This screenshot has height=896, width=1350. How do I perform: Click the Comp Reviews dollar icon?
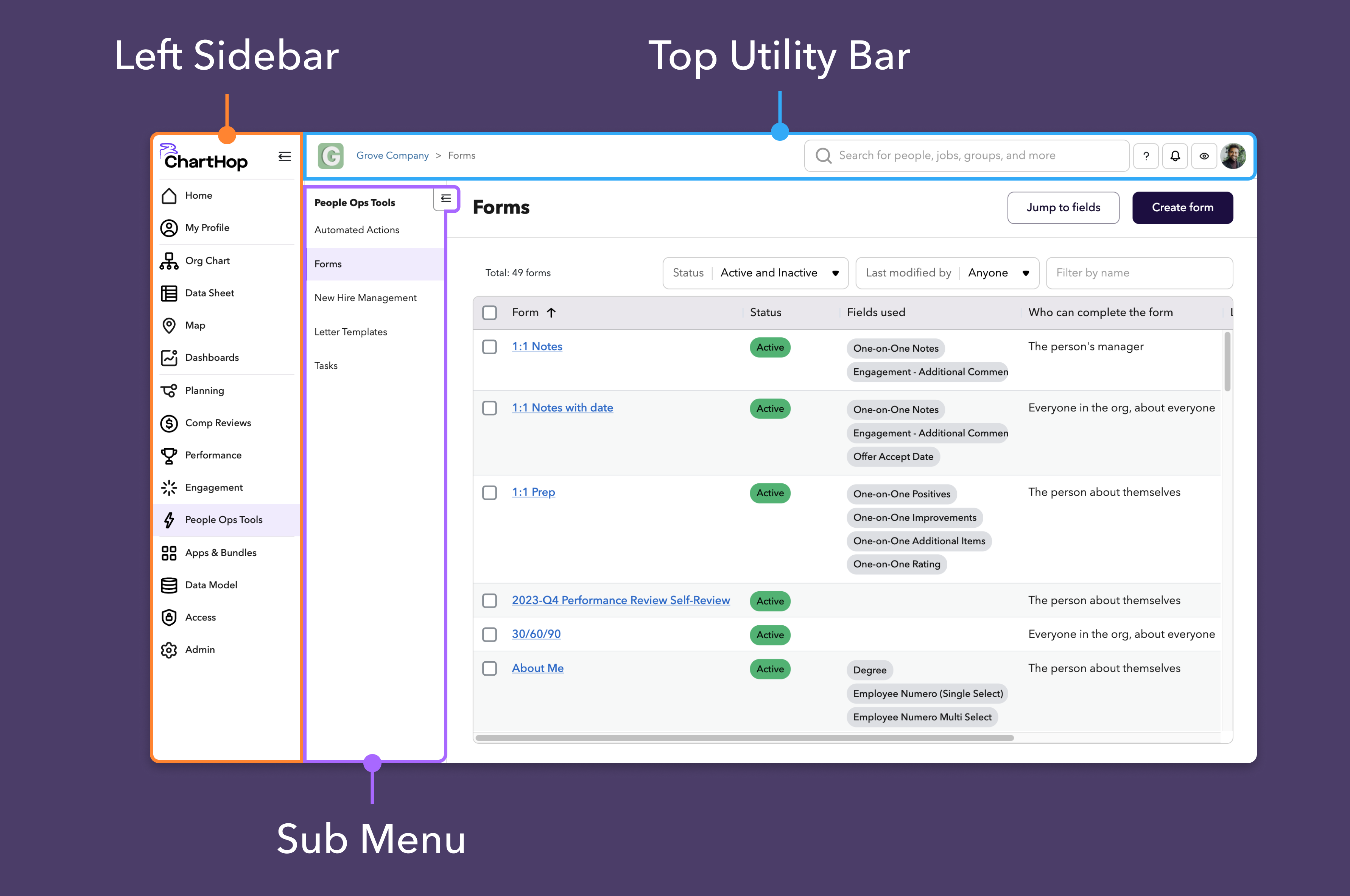tap(168, 423)
